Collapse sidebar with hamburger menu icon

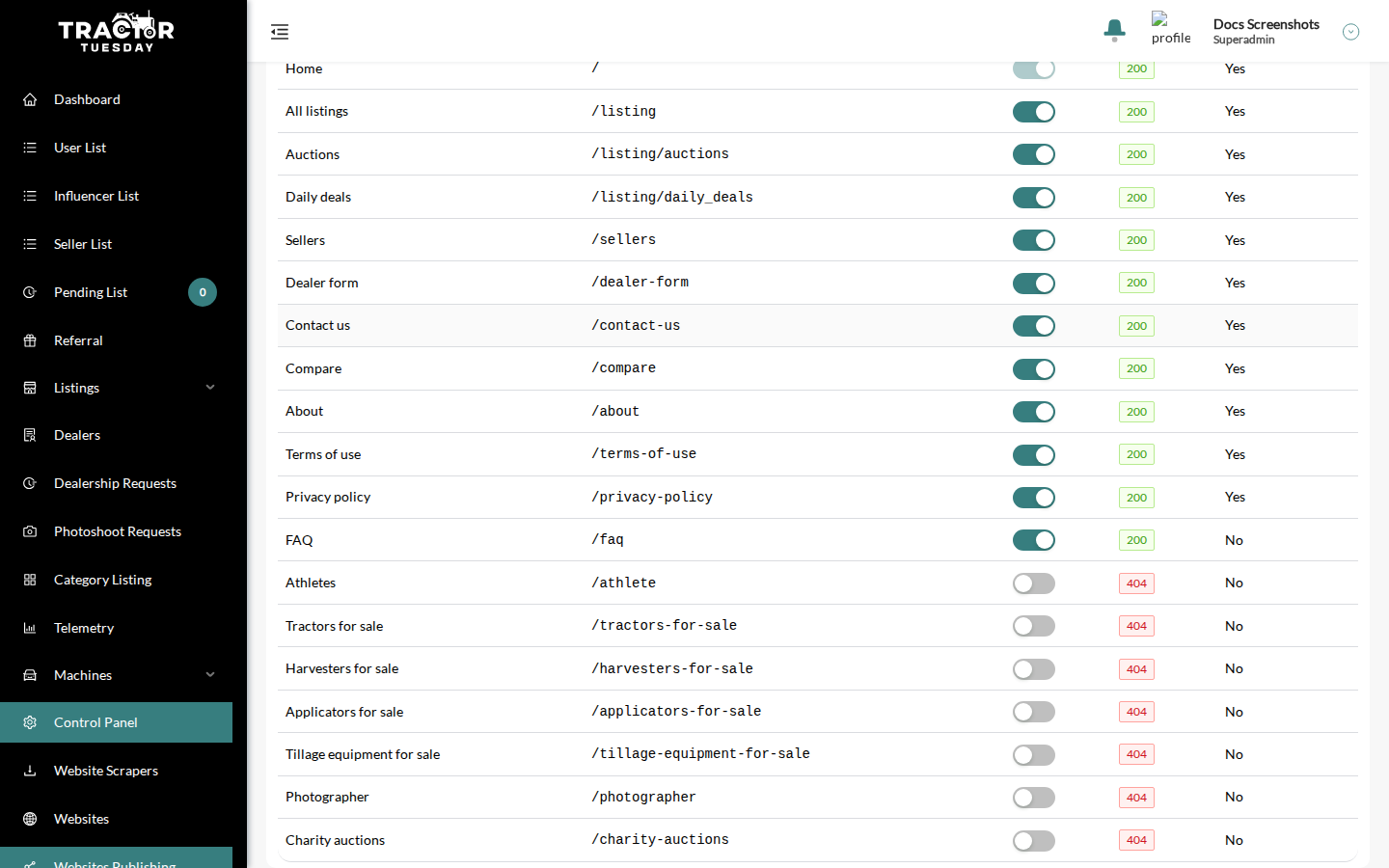280,32
